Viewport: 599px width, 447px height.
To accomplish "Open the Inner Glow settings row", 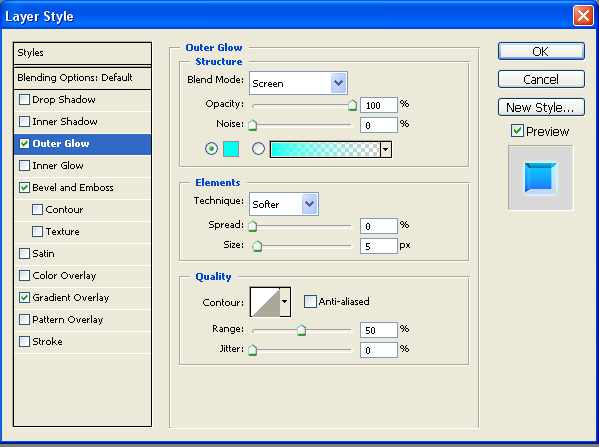I will (x=83, y=166).
